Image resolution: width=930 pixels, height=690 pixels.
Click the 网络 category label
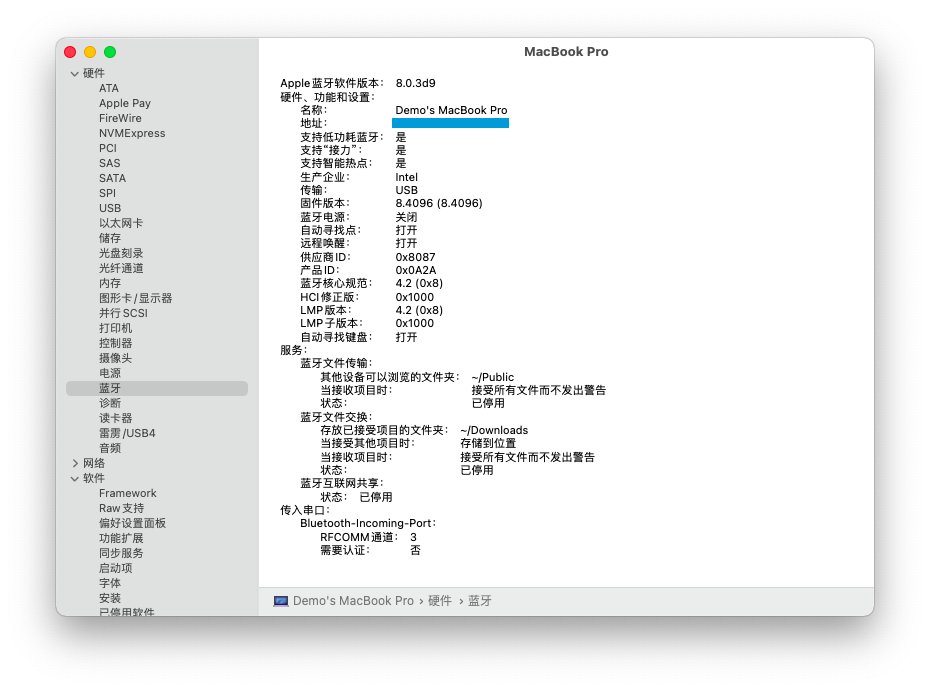click(x=94, y=463)
